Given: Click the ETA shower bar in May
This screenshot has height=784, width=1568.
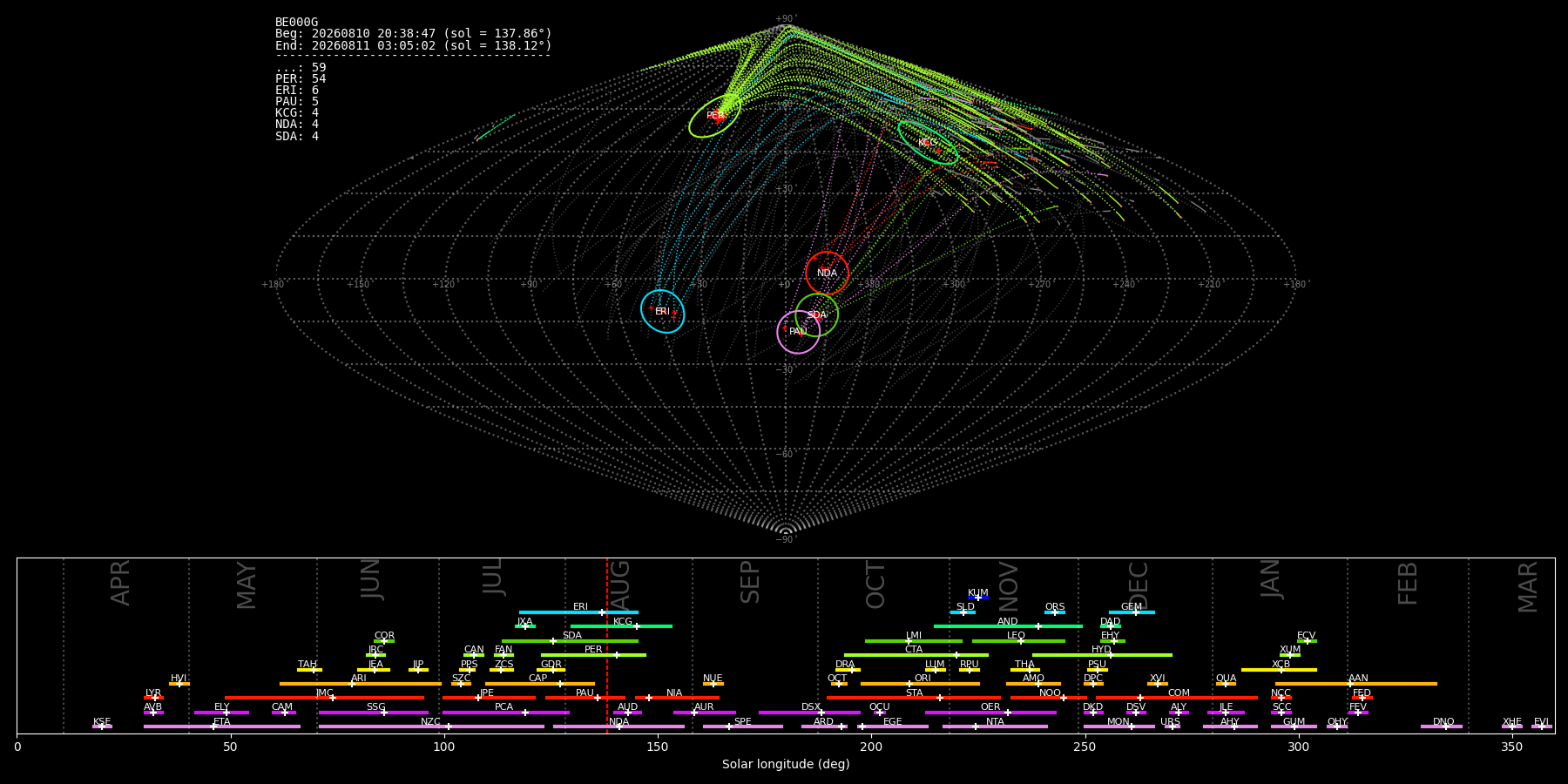Looking at the screenshot, I should (x=222, y=727).
